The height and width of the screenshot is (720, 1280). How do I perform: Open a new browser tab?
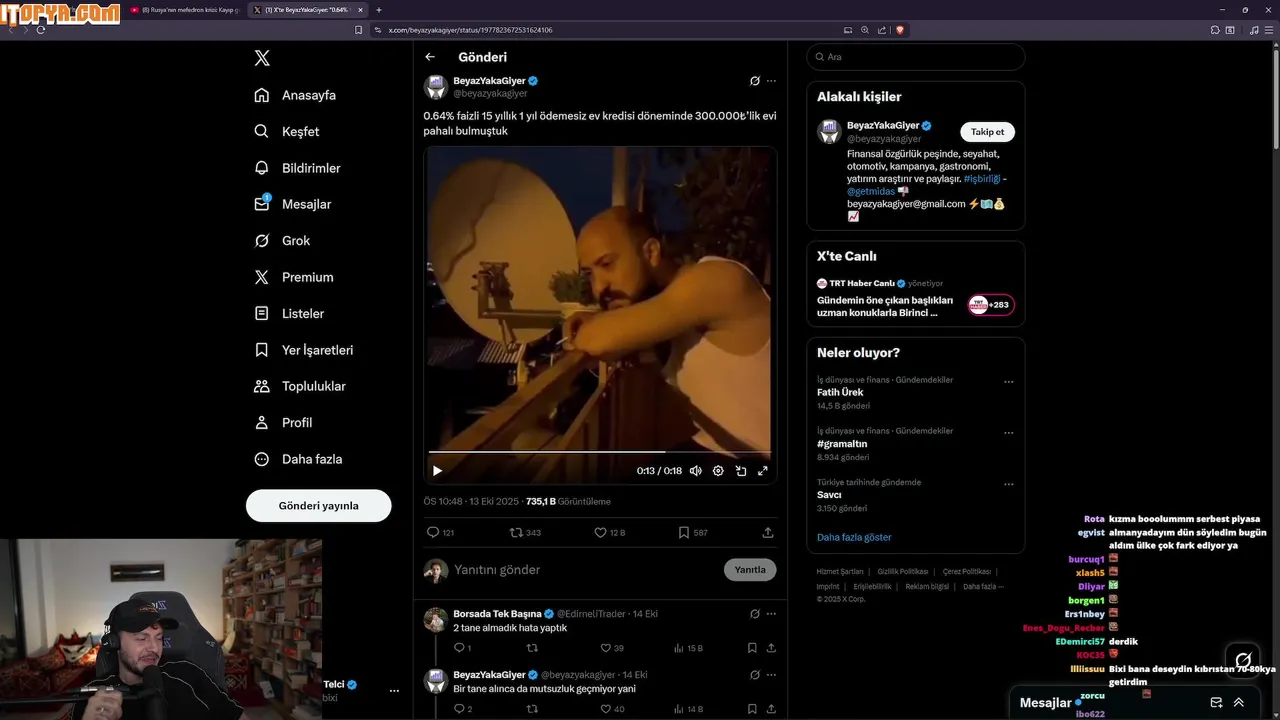[378, 10]
